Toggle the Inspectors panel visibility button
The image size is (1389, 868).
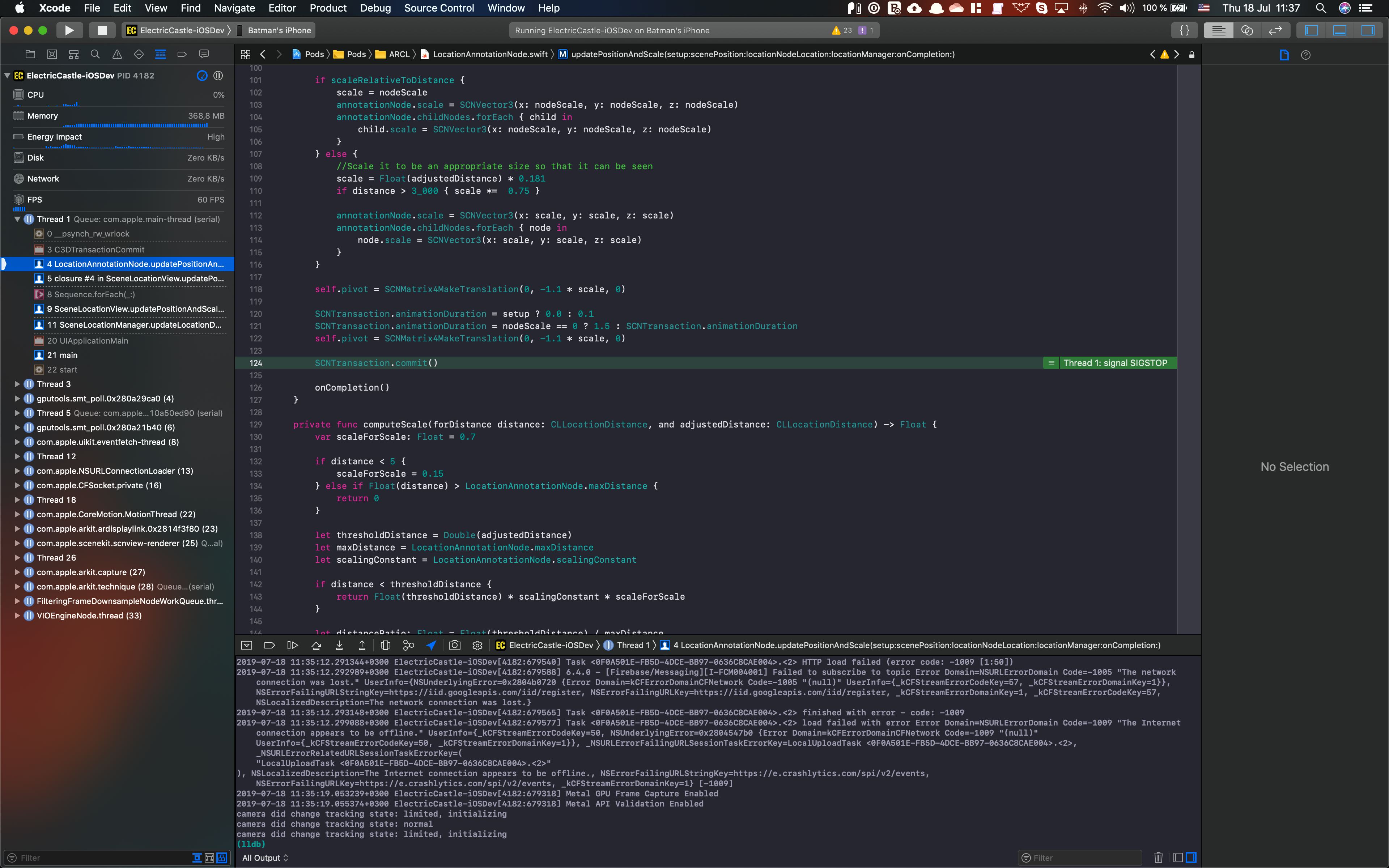(x=1368, y=30)
